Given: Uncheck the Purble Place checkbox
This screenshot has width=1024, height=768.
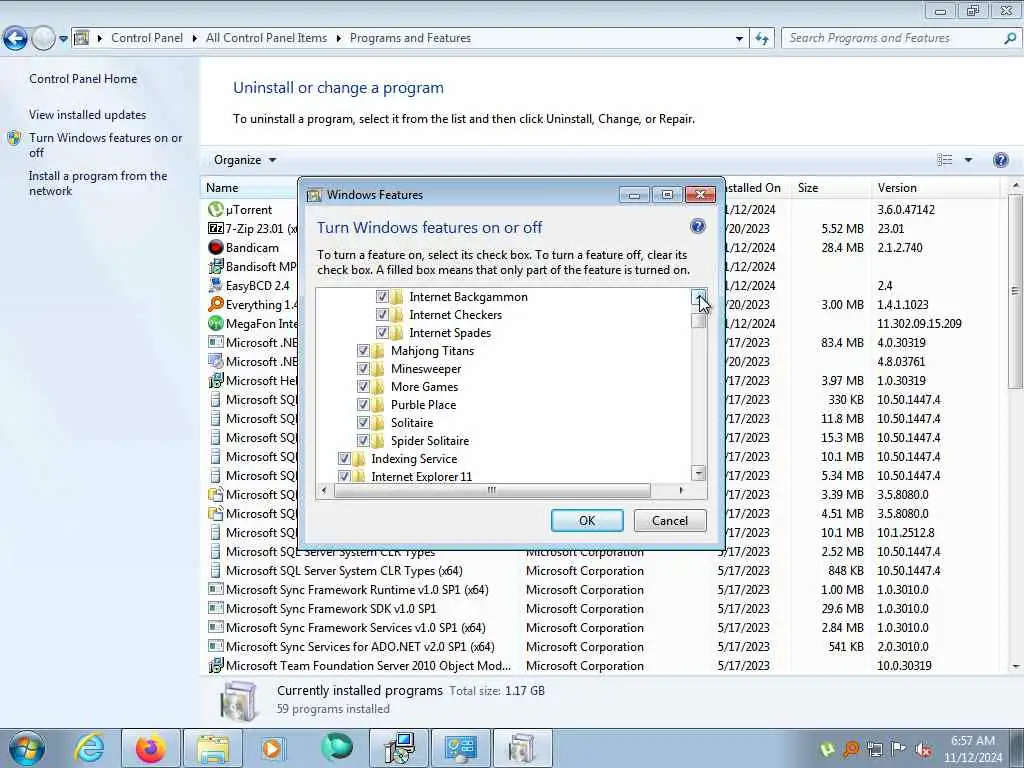Looking at the screenshot, I should 363,404.
